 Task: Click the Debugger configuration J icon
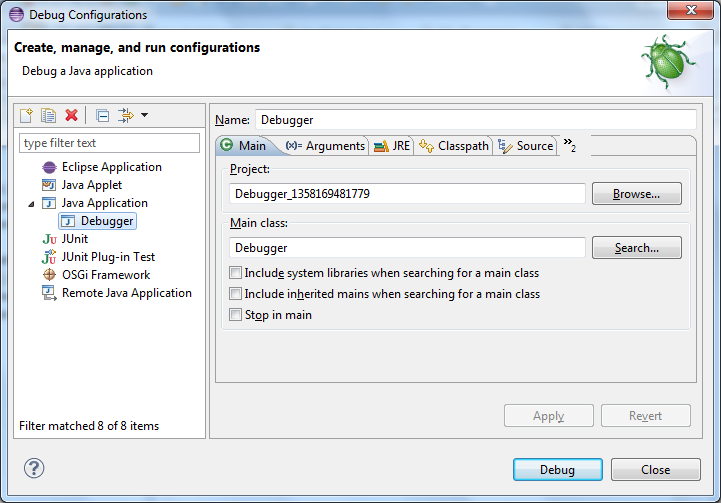pyautogui.click(x=68, y=221)
